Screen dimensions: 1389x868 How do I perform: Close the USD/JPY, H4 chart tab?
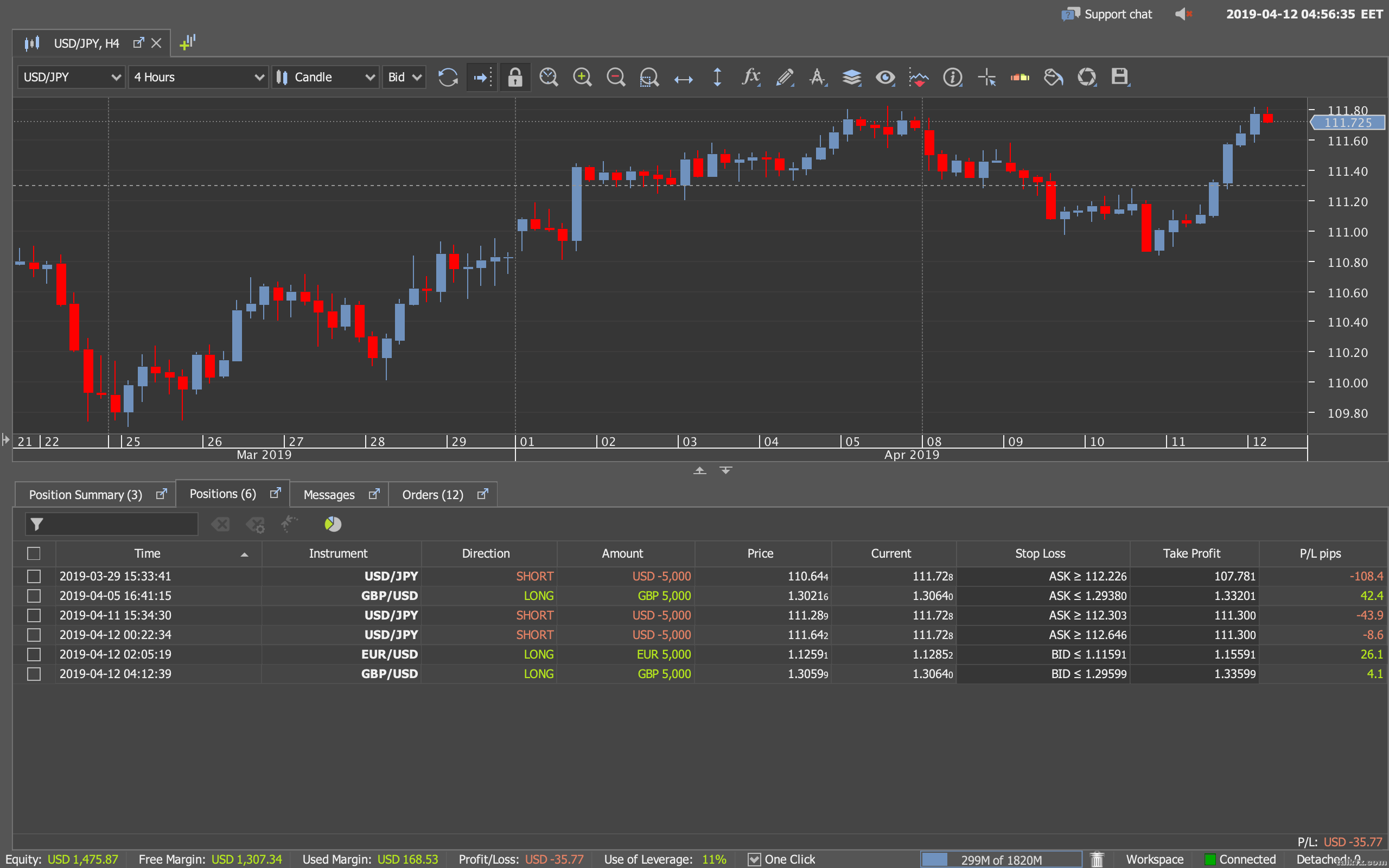pyautogui.click(x=156, y=43)
